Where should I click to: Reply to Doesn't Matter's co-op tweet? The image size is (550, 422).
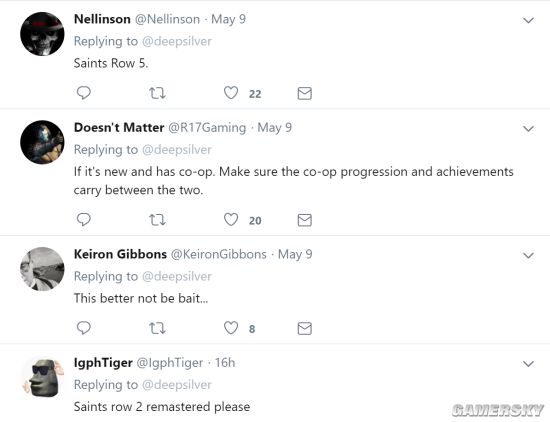coord(83,220)
